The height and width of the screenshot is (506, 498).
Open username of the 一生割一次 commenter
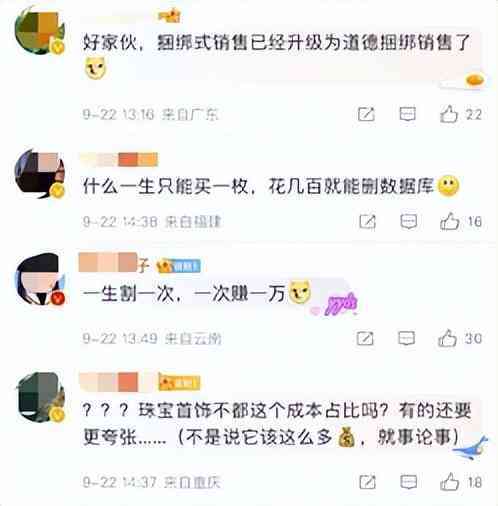[114, 263]
